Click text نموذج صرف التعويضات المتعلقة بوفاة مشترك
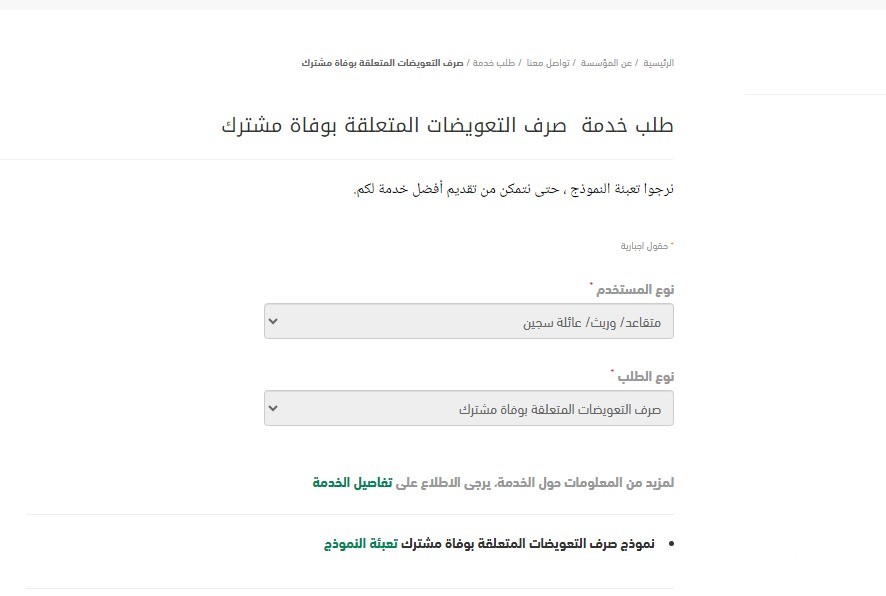This screenshot has height=596, width=886. [x=528, y=543]
